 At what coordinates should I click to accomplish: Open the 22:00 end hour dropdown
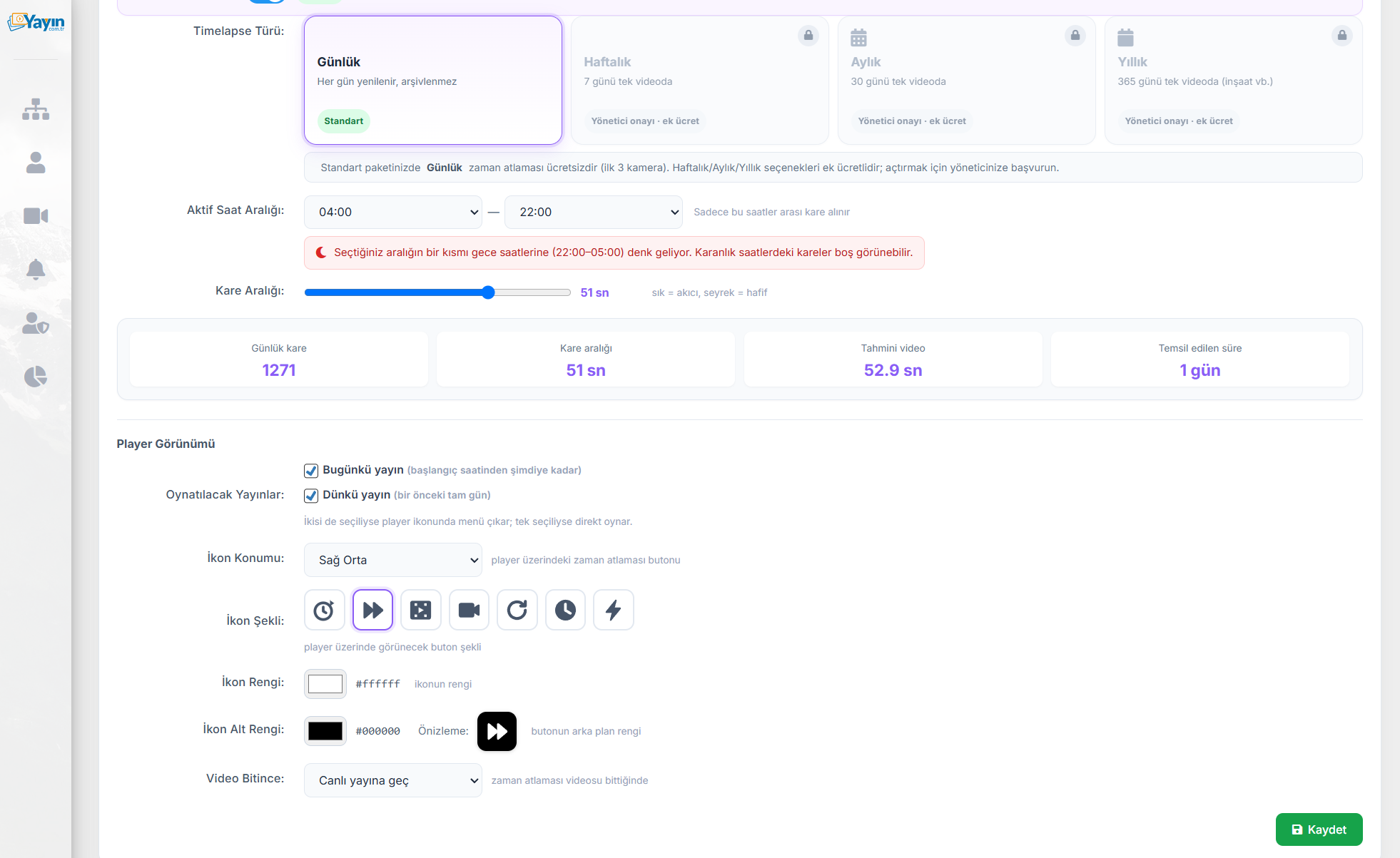pyautogui.click(x=594, y=212)
